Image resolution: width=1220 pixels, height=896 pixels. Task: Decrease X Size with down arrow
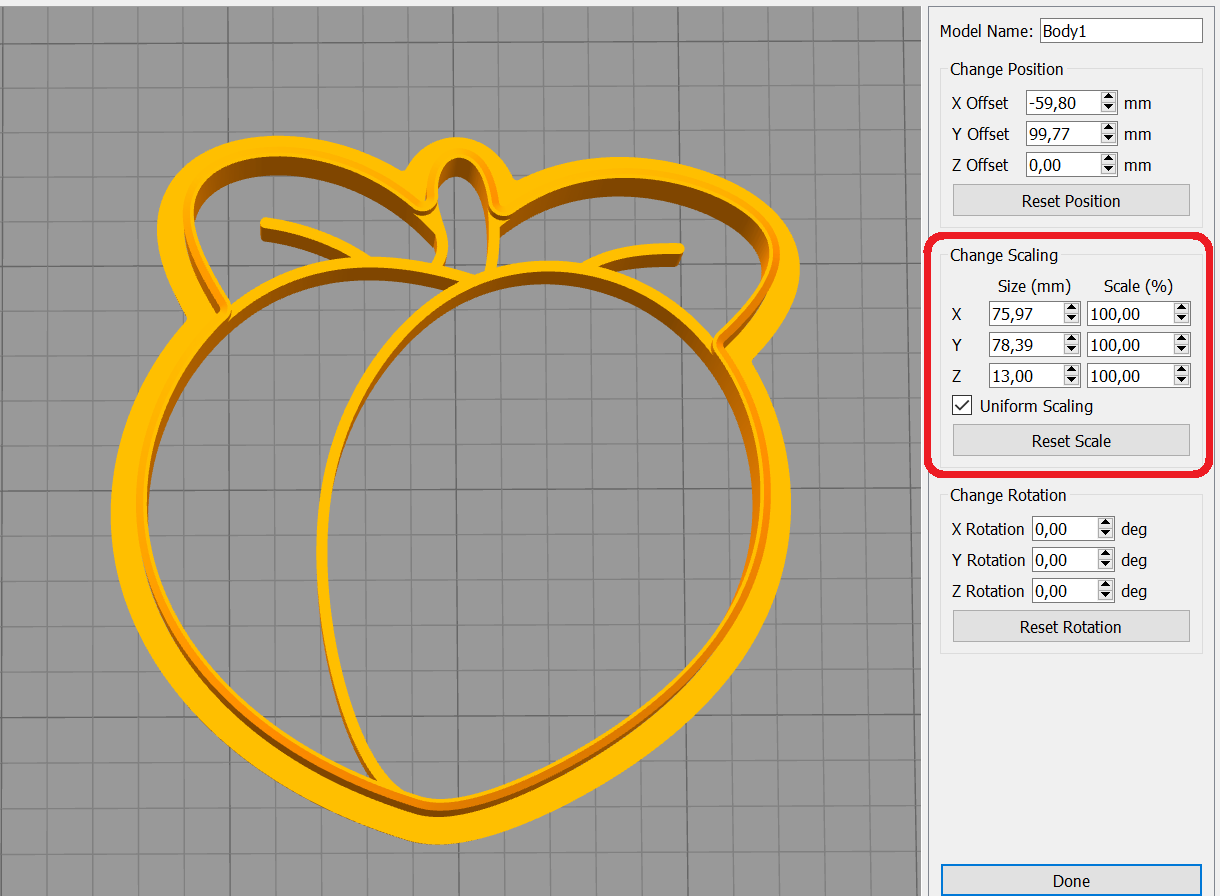pyautogui.click(x=1072, y=320)
